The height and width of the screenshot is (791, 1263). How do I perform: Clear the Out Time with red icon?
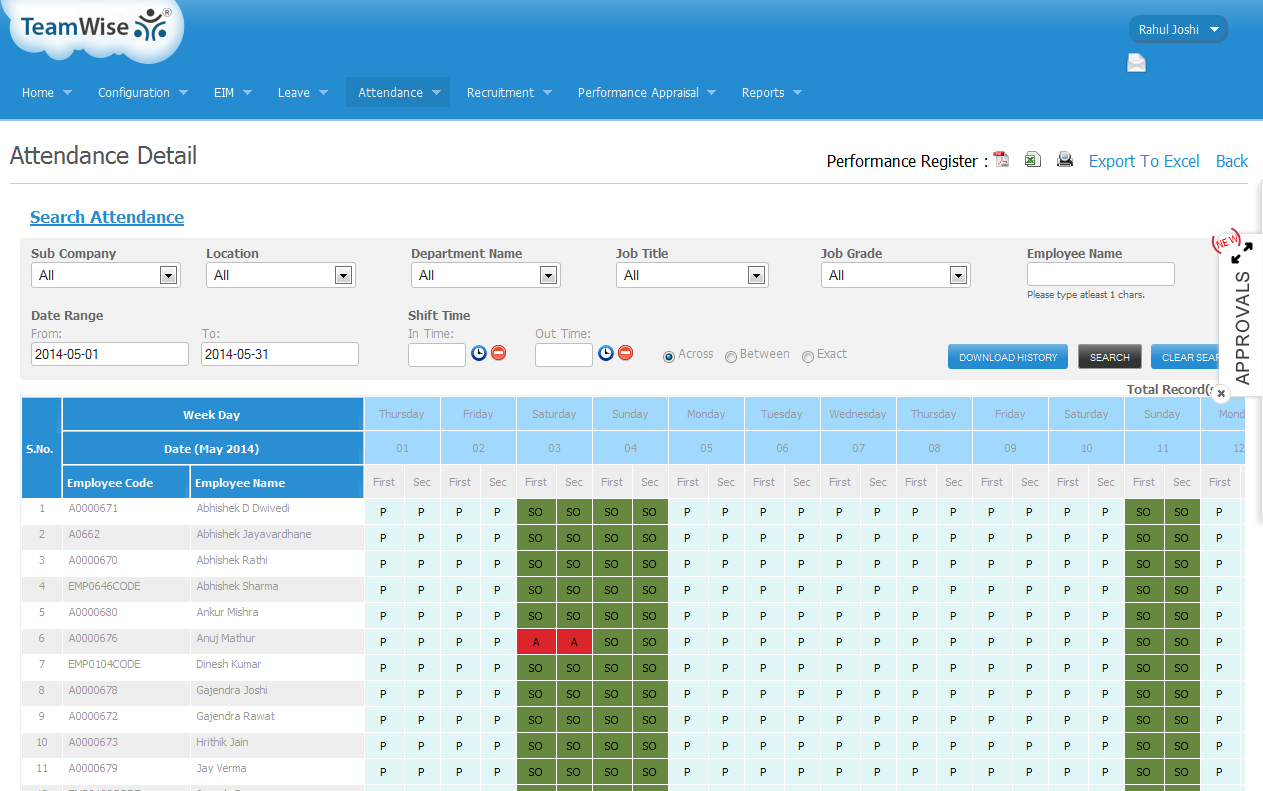[x=625, y=353]
